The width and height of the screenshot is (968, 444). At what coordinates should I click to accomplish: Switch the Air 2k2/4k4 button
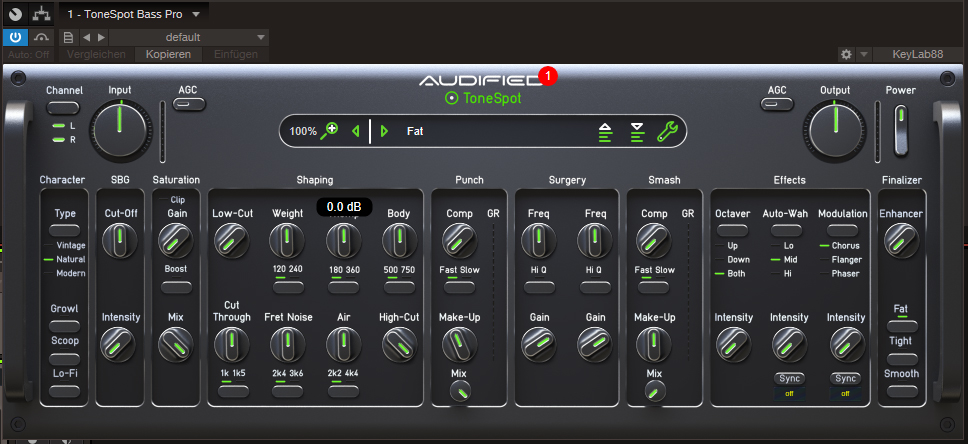tap(344, 391)
